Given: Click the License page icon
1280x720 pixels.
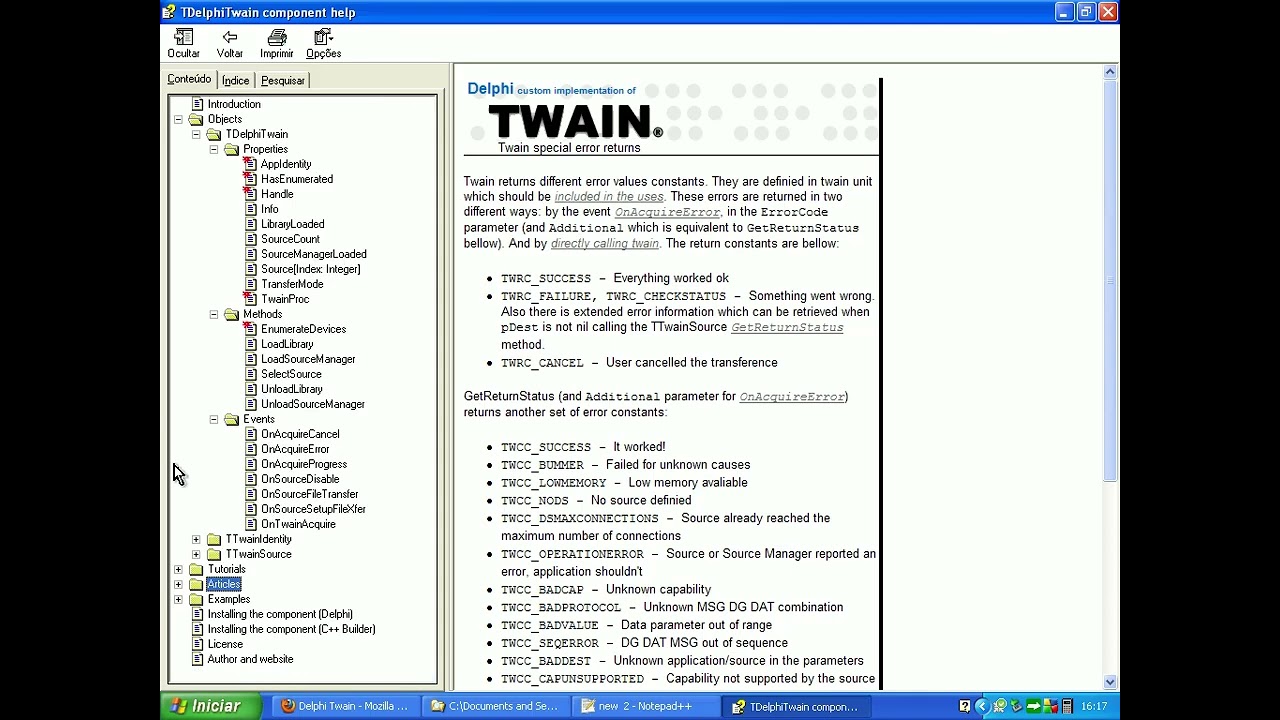Looking at the screenshot, I should [x=197, y=644].
